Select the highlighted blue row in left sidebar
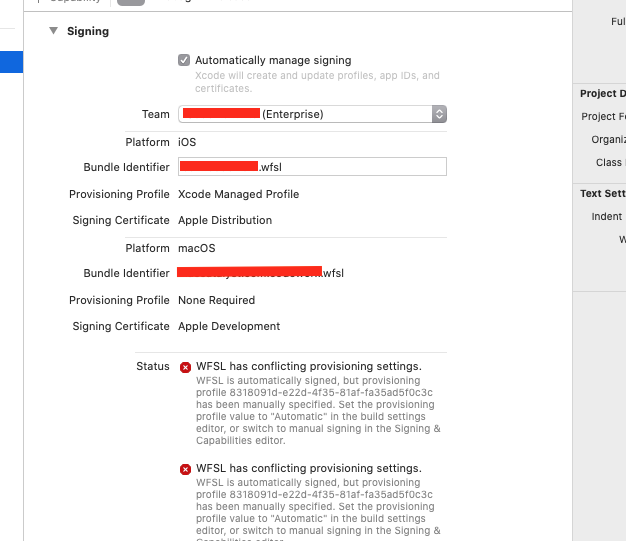Screen dimensions: 626x541 [12, 62]
